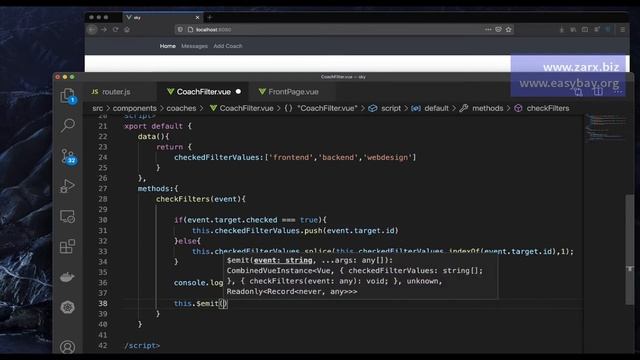Image resolution: width=640 pixels, height=360 pixels.
Task: Open Source Control view with 32 changes
Action: click(68, 156)
